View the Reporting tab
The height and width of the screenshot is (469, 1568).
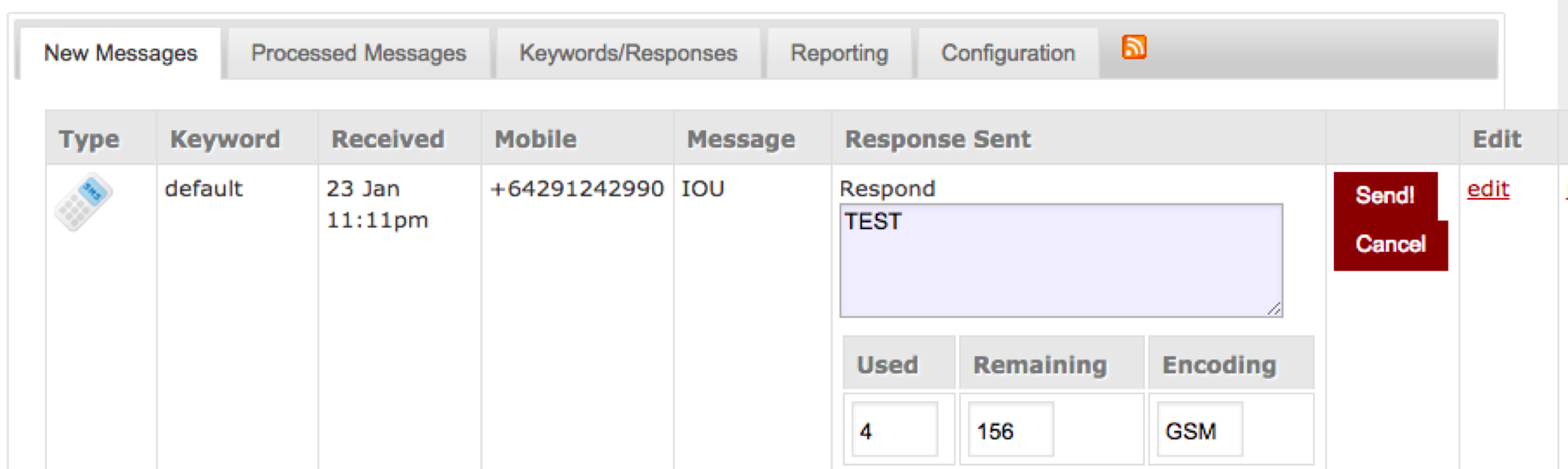point(839,53)
